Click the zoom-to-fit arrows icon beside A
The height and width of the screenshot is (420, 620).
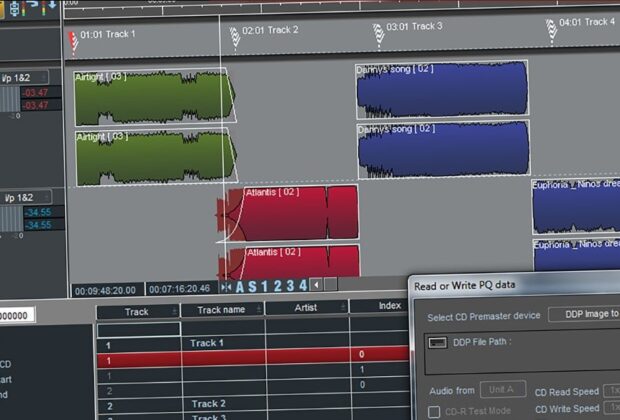(226, 286)
